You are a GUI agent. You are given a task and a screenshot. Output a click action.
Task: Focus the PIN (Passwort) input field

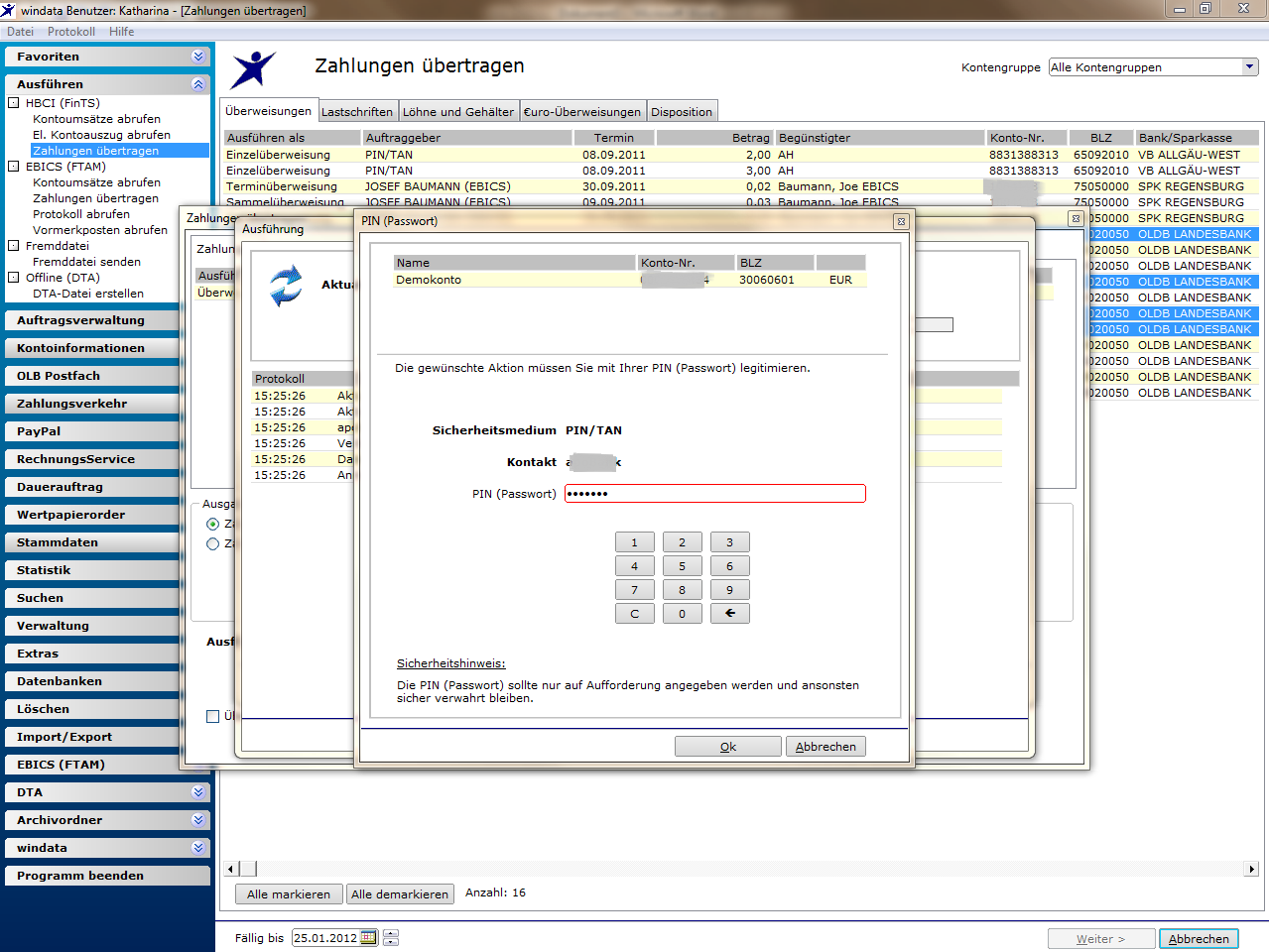point(715,494)
